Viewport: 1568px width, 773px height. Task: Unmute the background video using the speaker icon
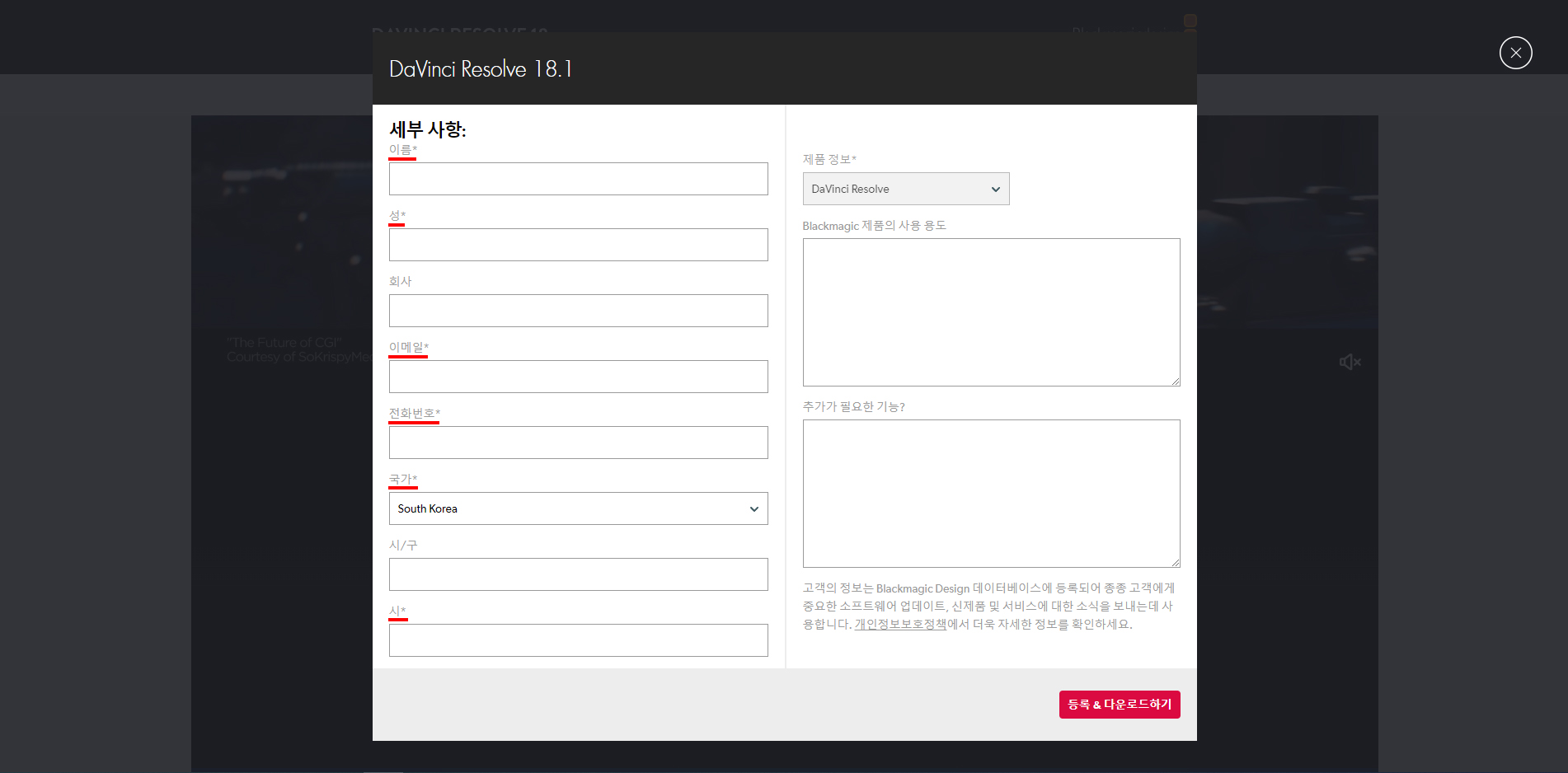coord(1350,362)
